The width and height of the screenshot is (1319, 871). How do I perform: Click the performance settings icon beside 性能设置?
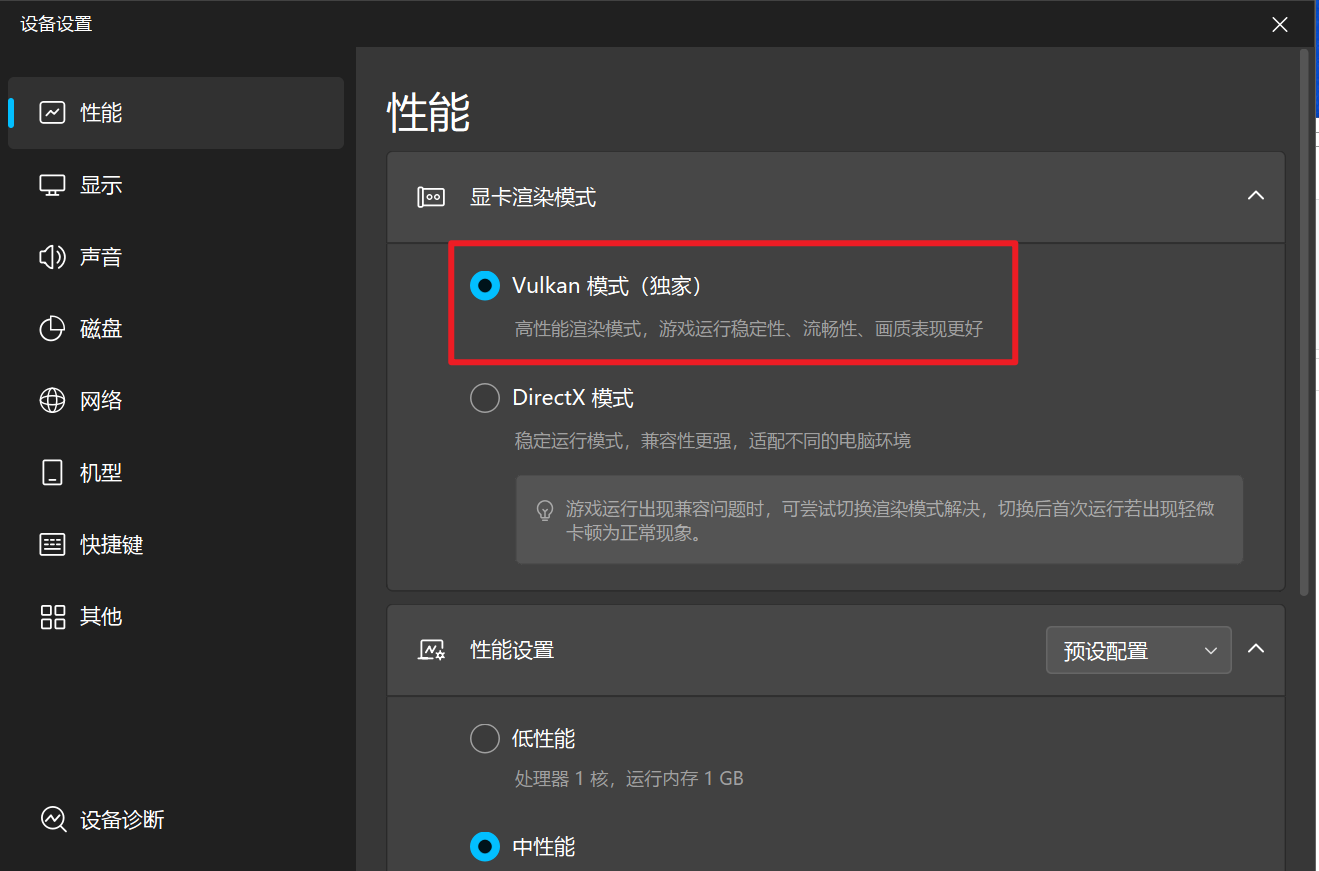click(431, 650)
